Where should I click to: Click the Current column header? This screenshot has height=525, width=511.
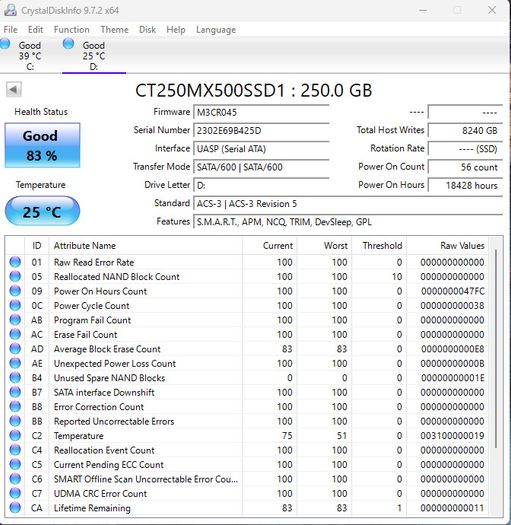[269, 245]
